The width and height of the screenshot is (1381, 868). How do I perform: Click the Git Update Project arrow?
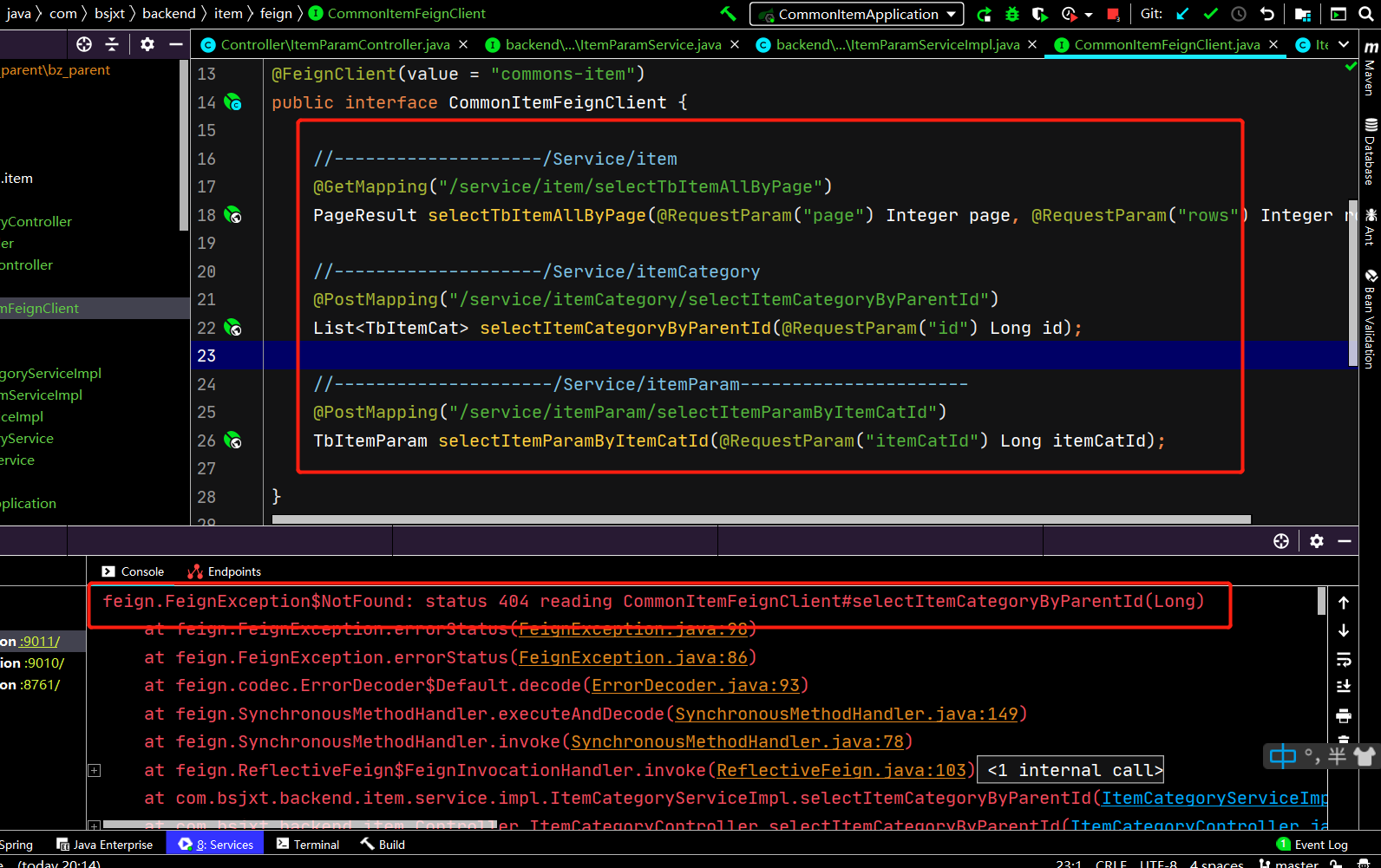coord(1182,14)
